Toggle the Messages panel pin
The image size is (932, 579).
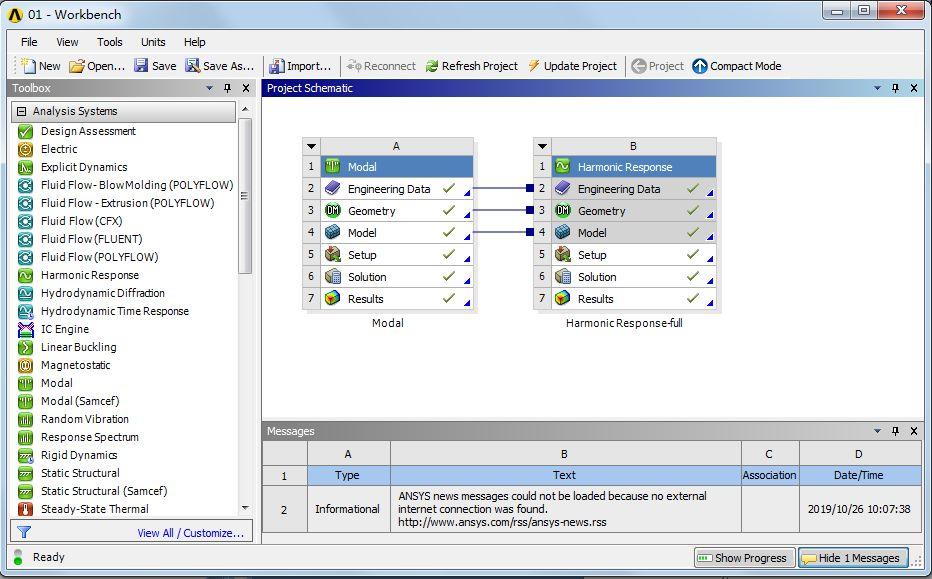[895, 431]
